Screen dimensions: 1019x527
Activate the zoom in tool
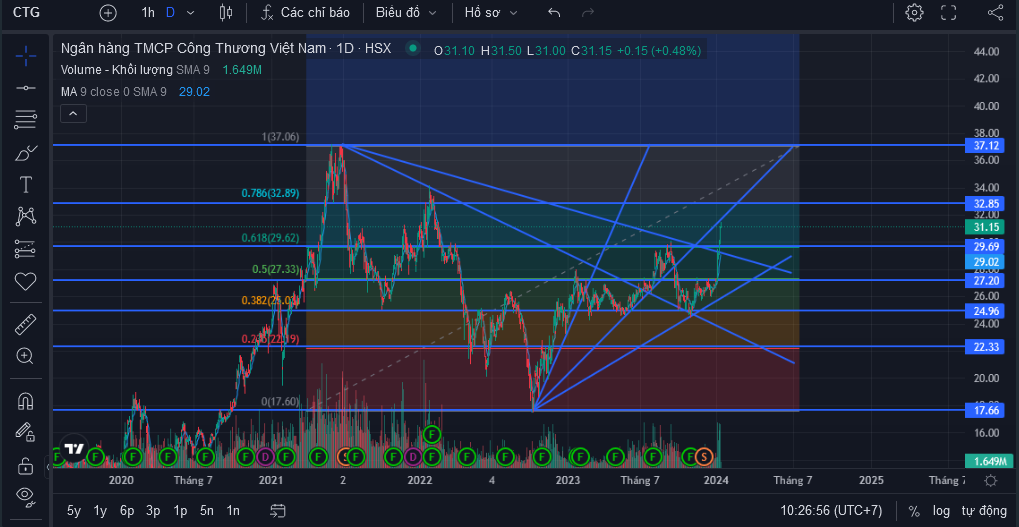tap(25, 355)
